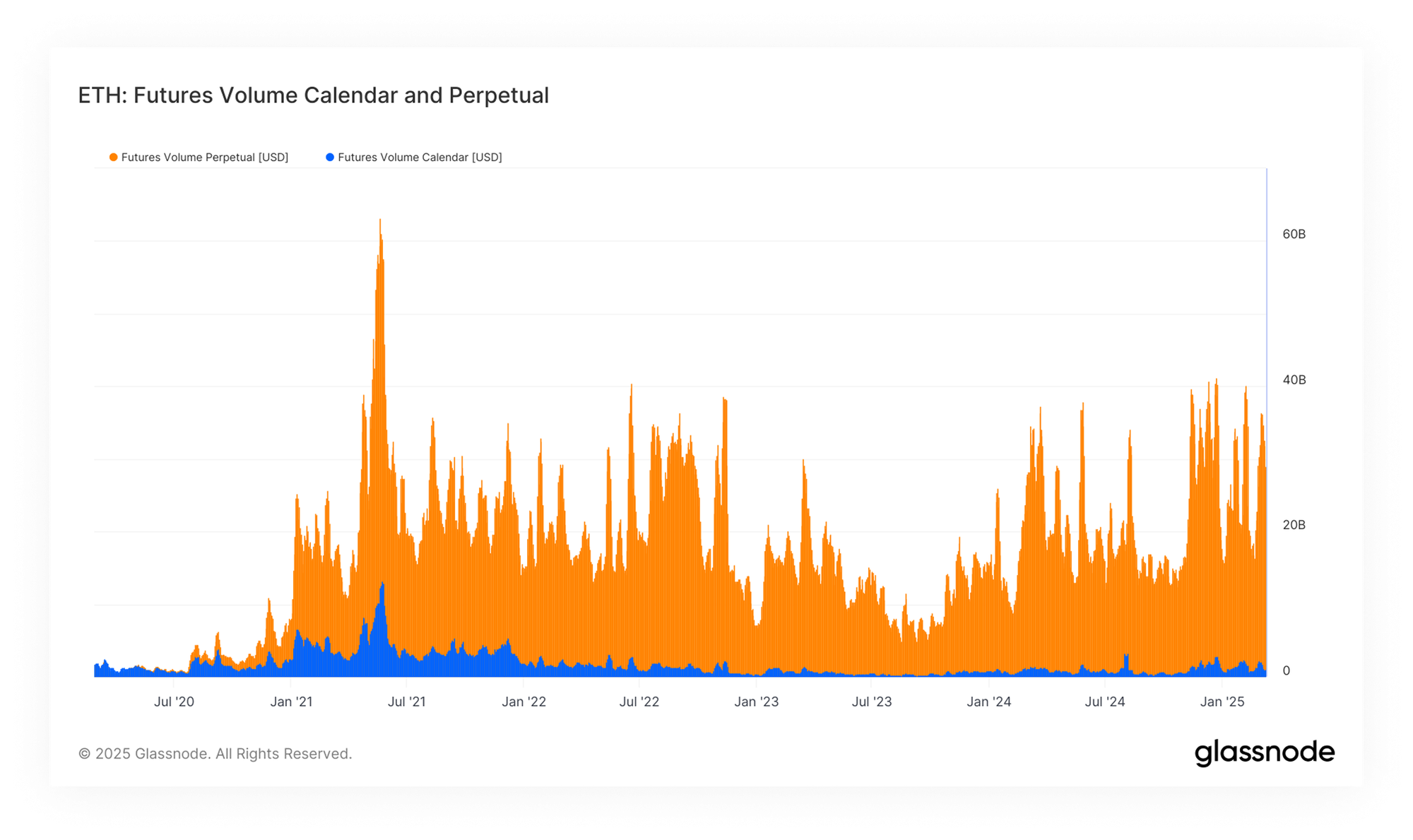
Task: Click the Jan '22 x-axis label
Action: point(524,702)
